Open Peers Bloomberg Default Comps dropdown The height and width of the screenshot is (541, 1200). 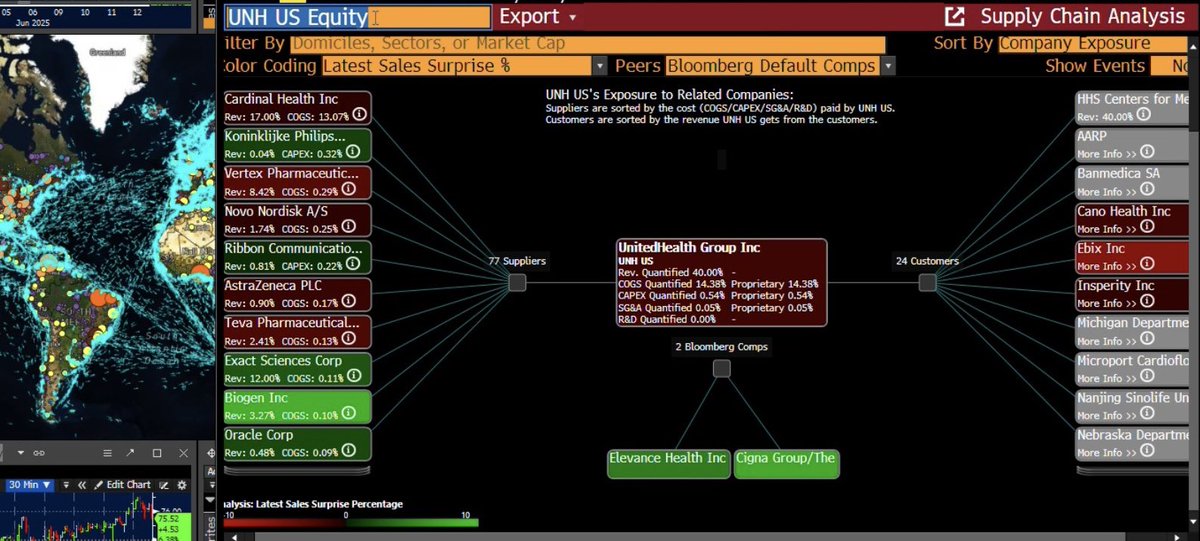pos(888,66)
